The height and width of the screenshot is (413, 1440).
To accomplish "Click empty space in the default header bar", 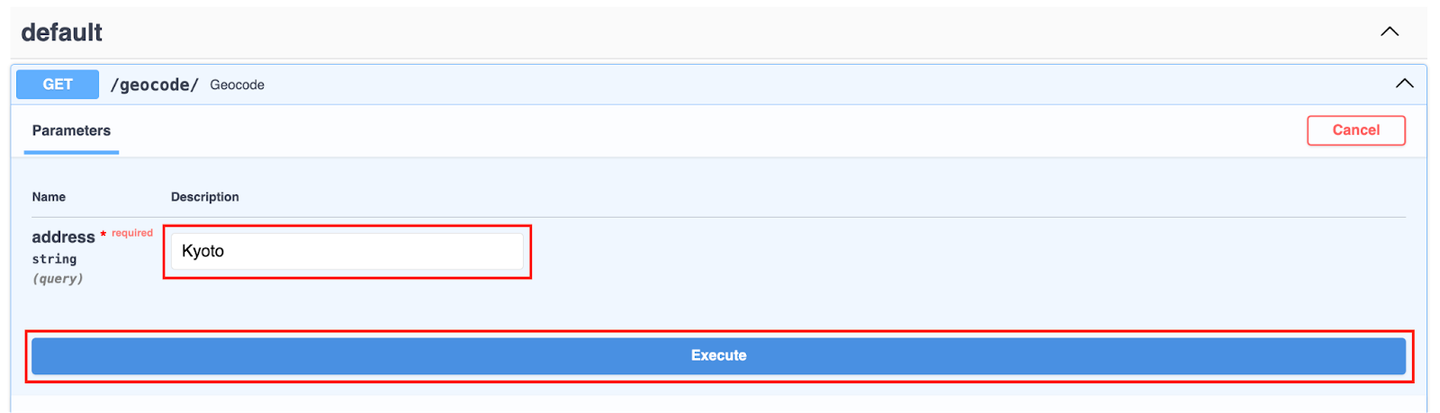I will 700,32.
